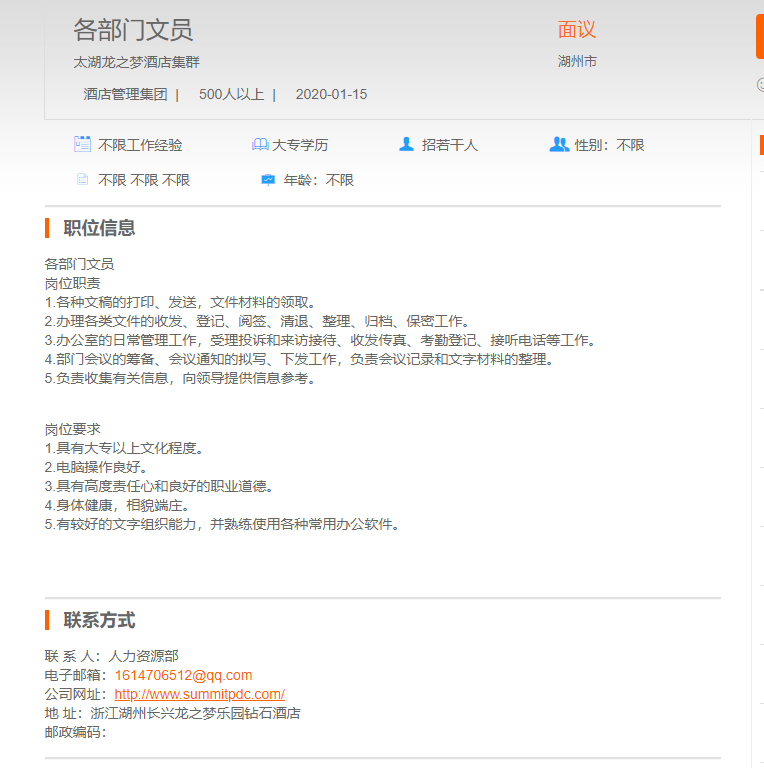This screenshot has height=768, width=764.
Task: Open the company website www.summitpdc.com link
Action: click(199, 694)
